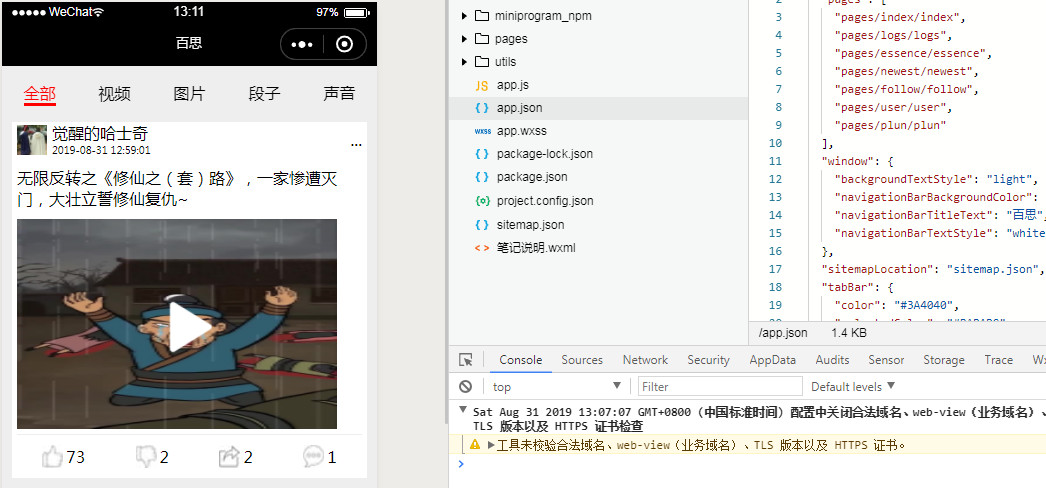1046x488 pixels.
Task: Select the 视频 tab
Action: (x=115, y=94)
